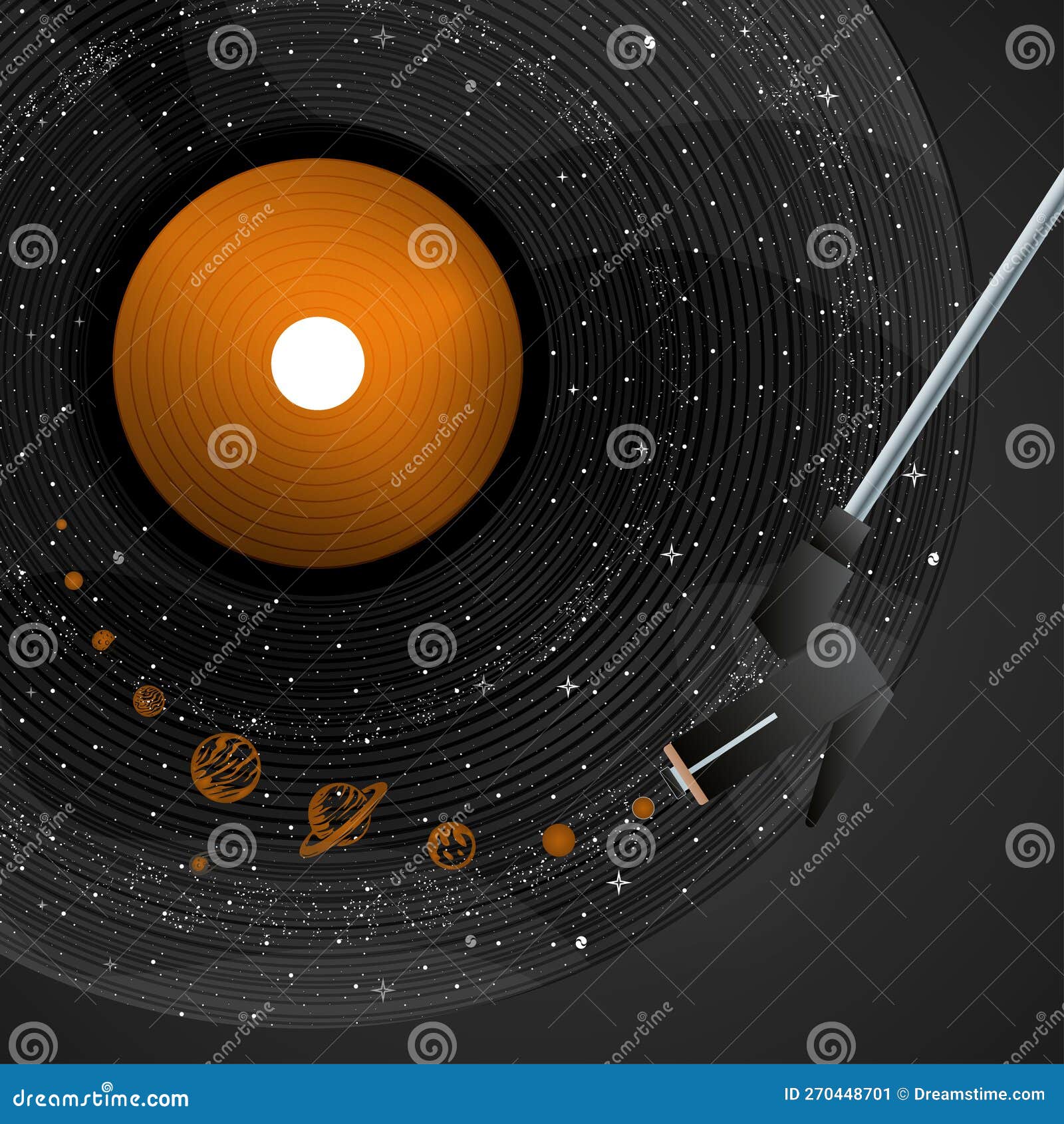Viewport: 1064px width, 1124px height.
Task: Select the smallest planet near the left edge
Action: [60, 523]
